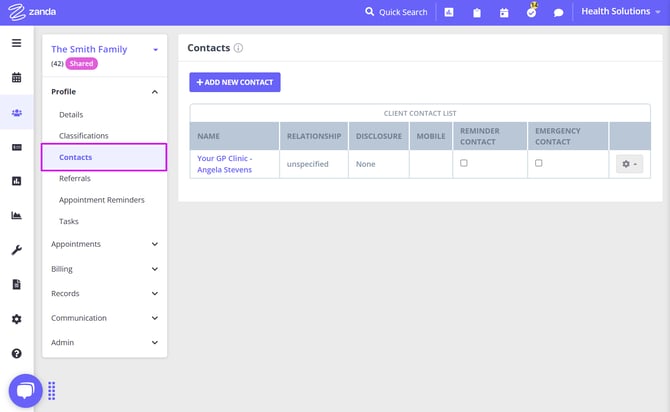Image resolution: width=670 pixels, height=412 pixels.
Task: Click the Quick Search field
Action: pyautogui.click(x=396, y=12)
